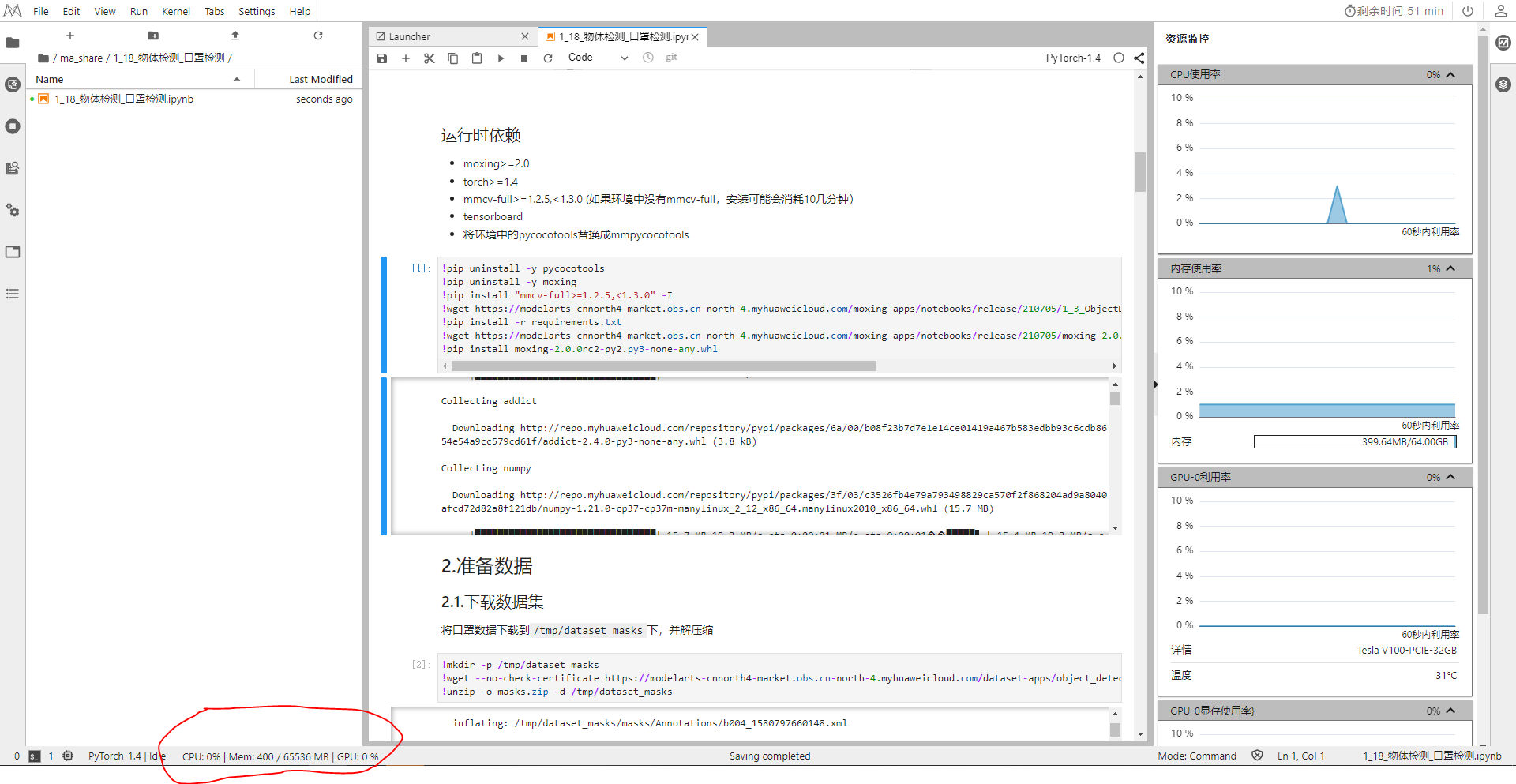This screenshot has width=1516, height=784.
Task: Click the git button in notebook toolbar
Action: [672, 58]
